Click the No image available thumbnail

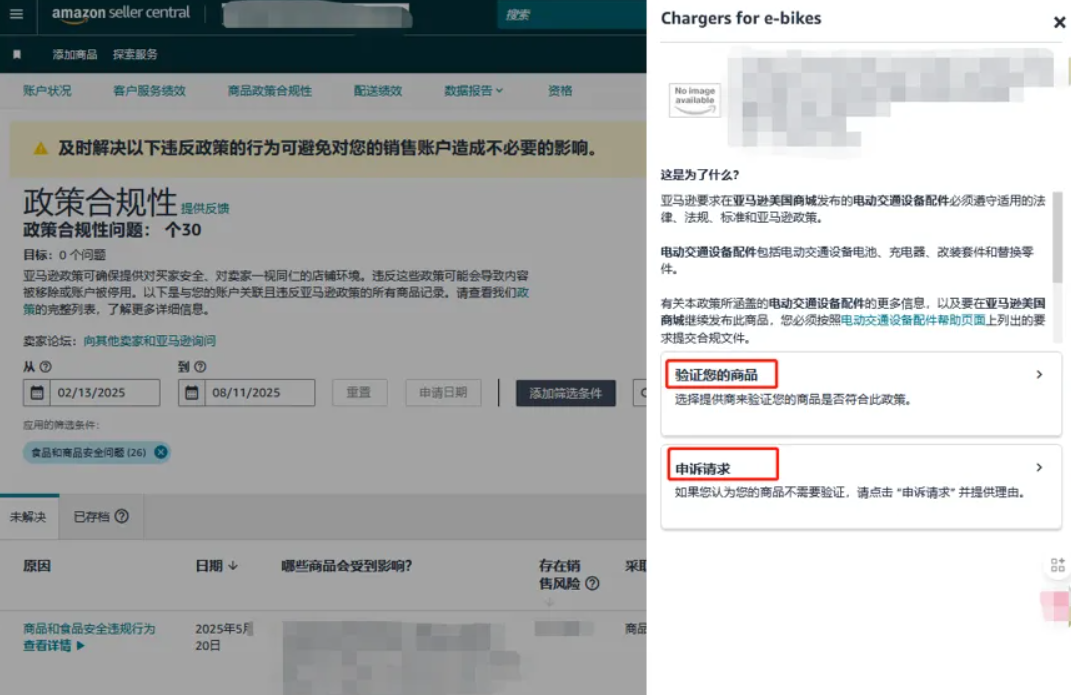[x=694, y=100]
